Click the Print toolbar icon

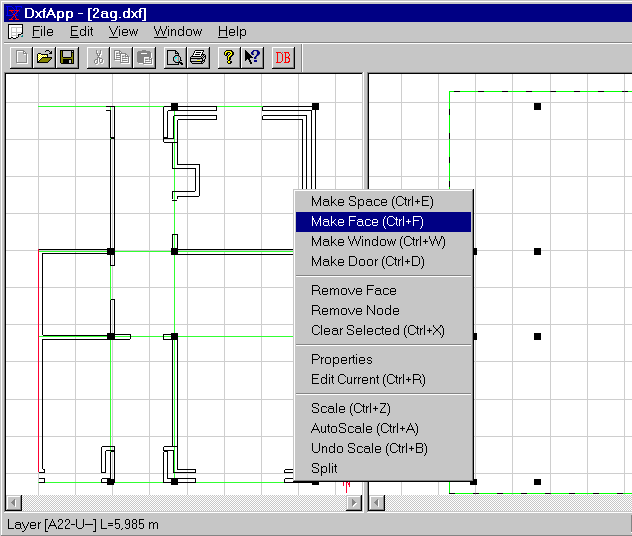tap(198, 58)
